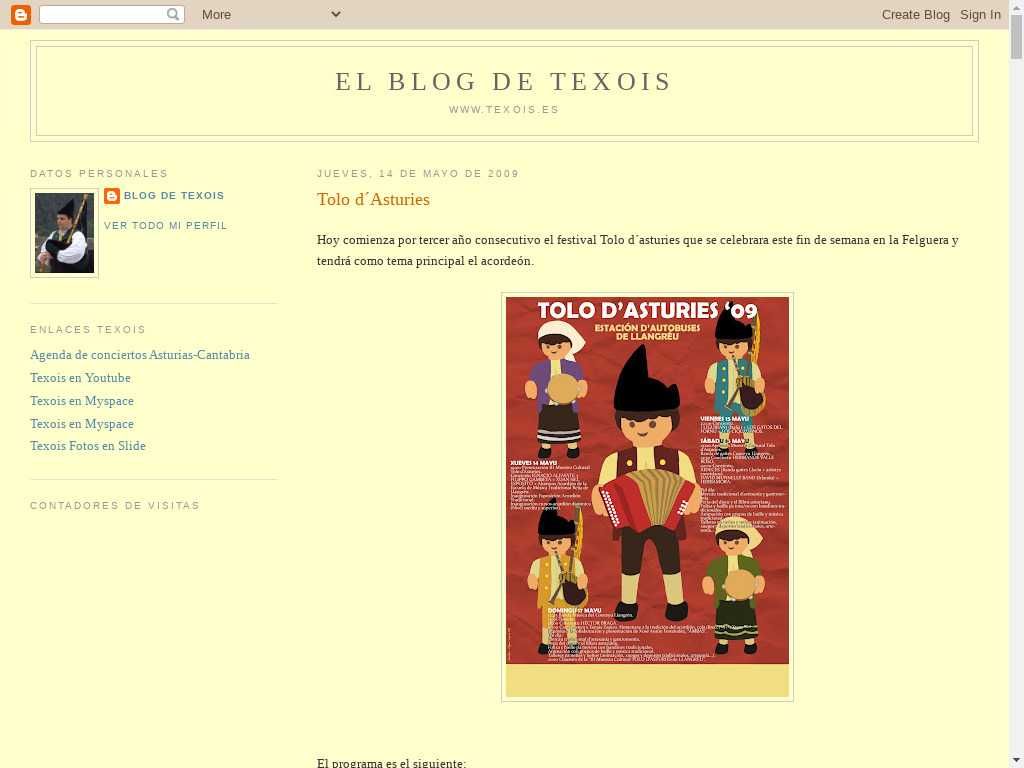Open the More menu label
1024x768 pixels.
[216, 14]
